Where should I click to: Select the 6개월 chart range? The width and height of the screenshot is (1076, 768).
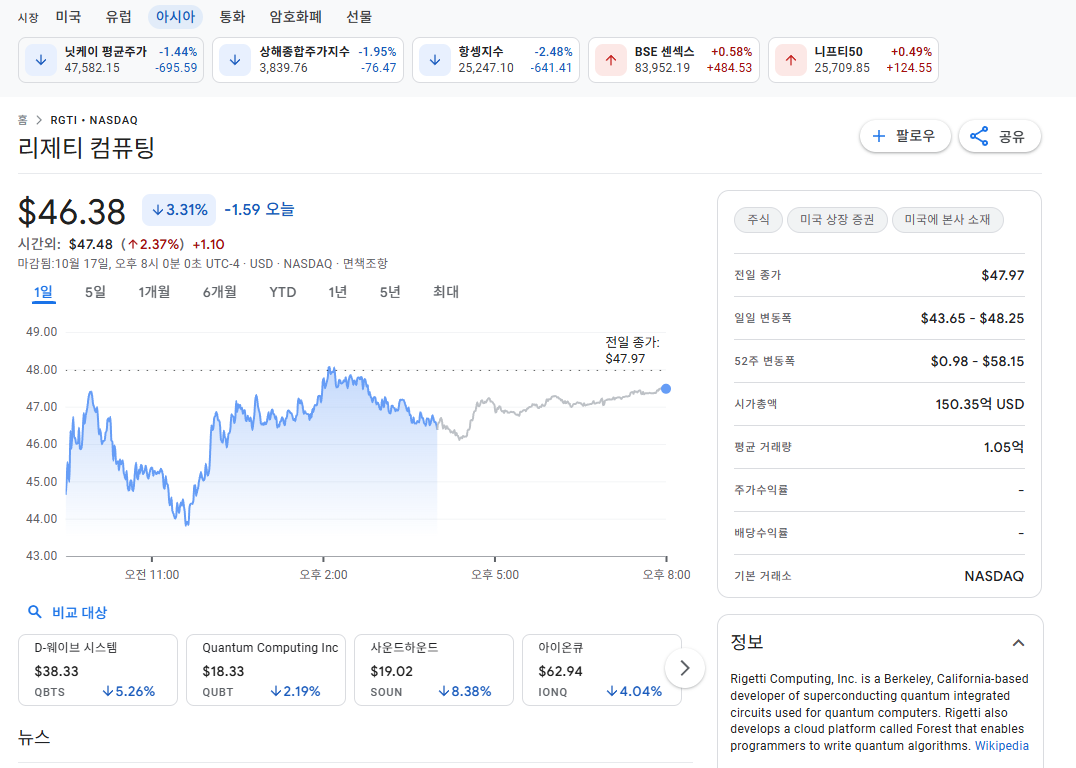pos(220,292)
